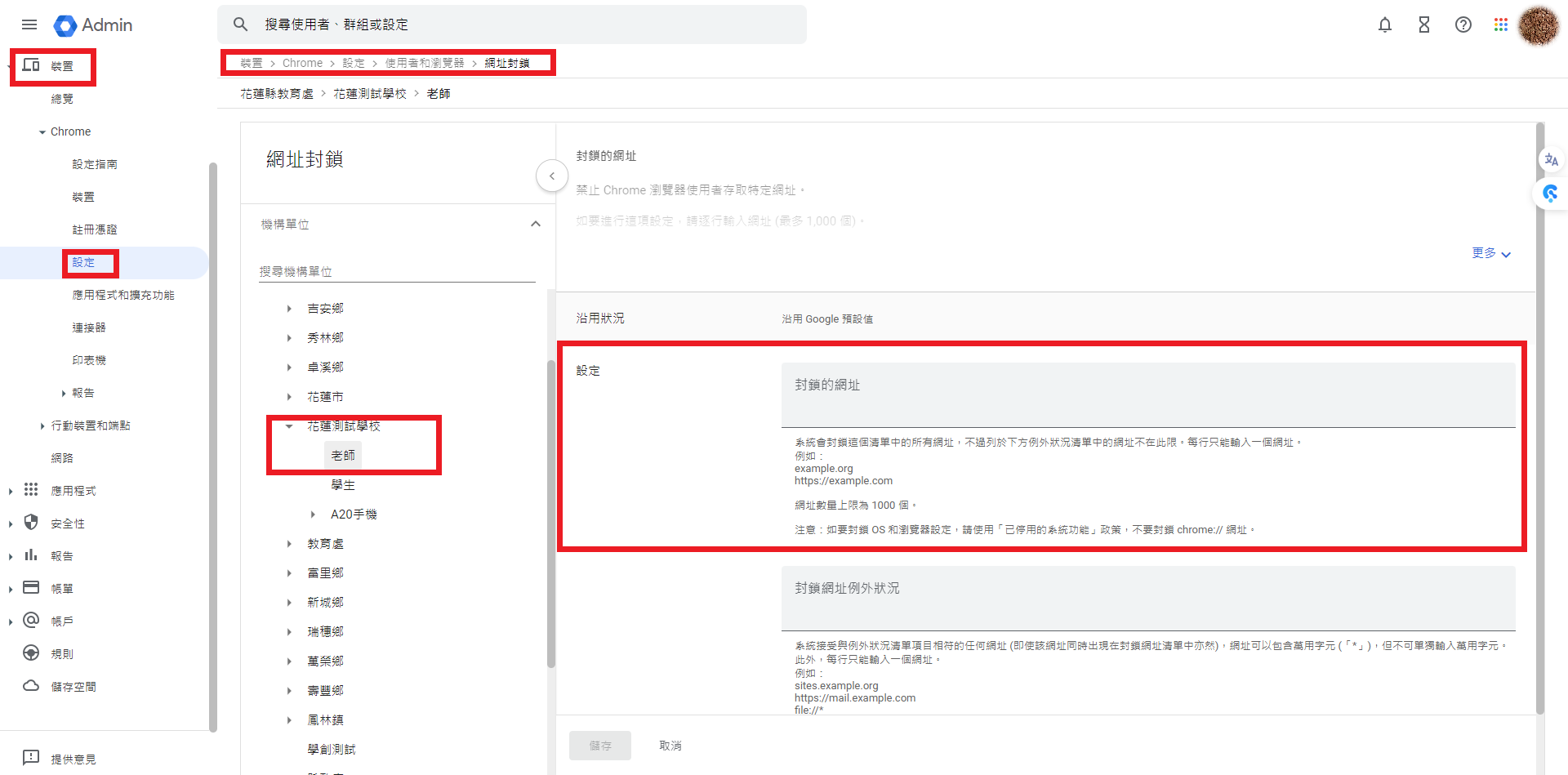Click the account profile avatar

pos(1538,25)
